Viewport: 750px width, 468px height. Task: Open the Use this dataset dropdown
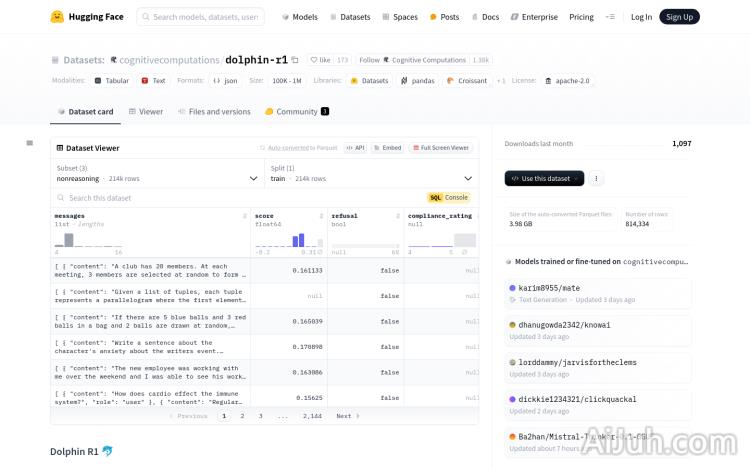point(544,179)
